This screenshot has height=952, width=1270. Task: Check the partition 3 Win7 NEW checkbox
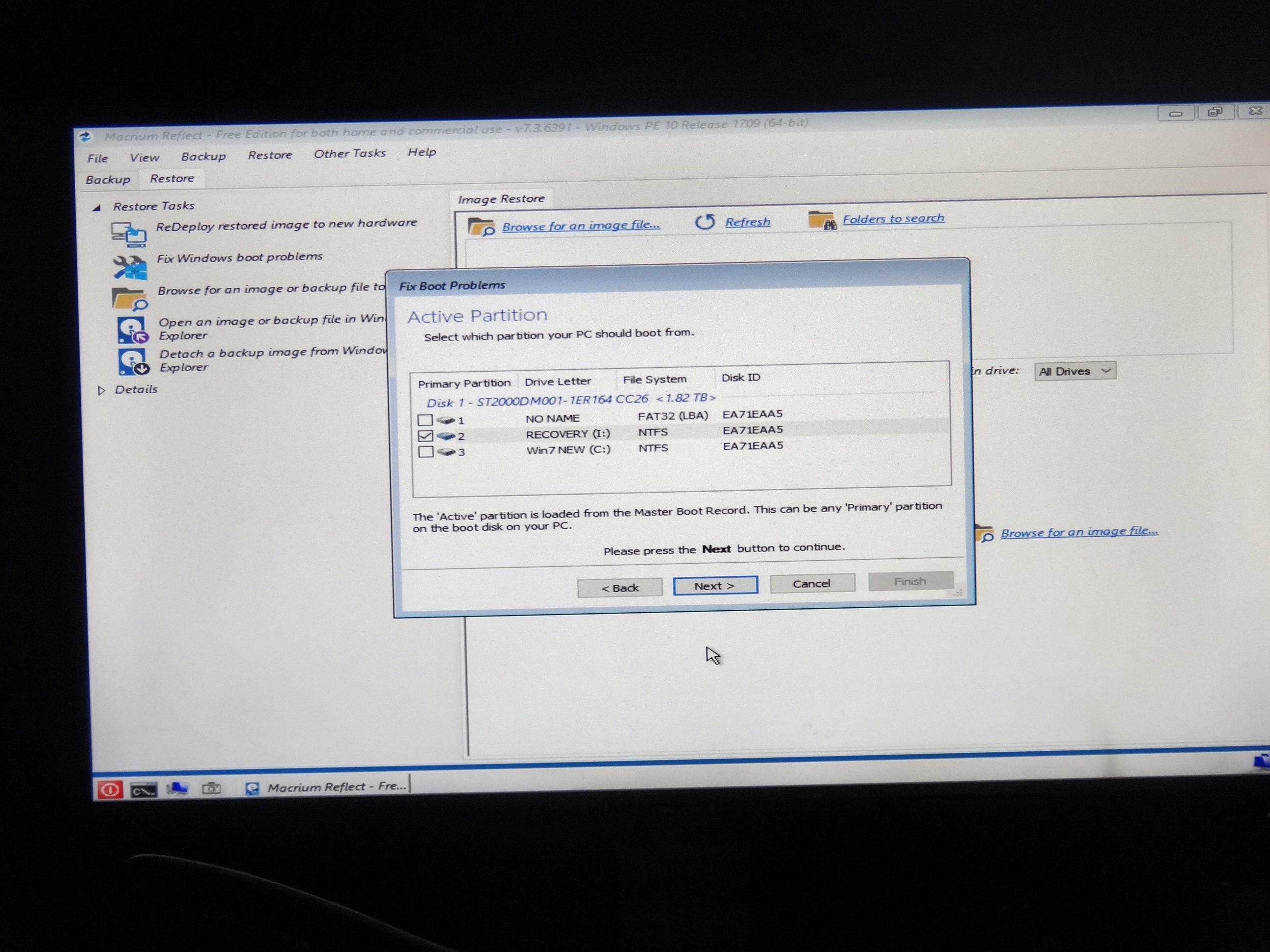point(426,452)
